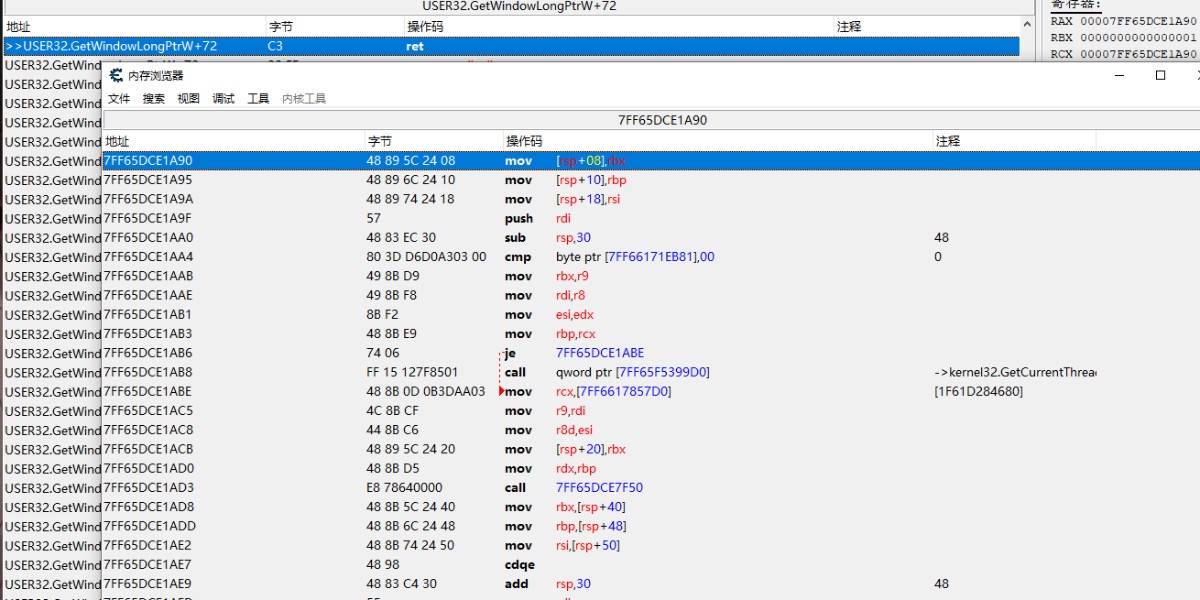
Task: Click the qword ptr [7FF65F5399D0] operand
Action: click(x=633, y=372)
